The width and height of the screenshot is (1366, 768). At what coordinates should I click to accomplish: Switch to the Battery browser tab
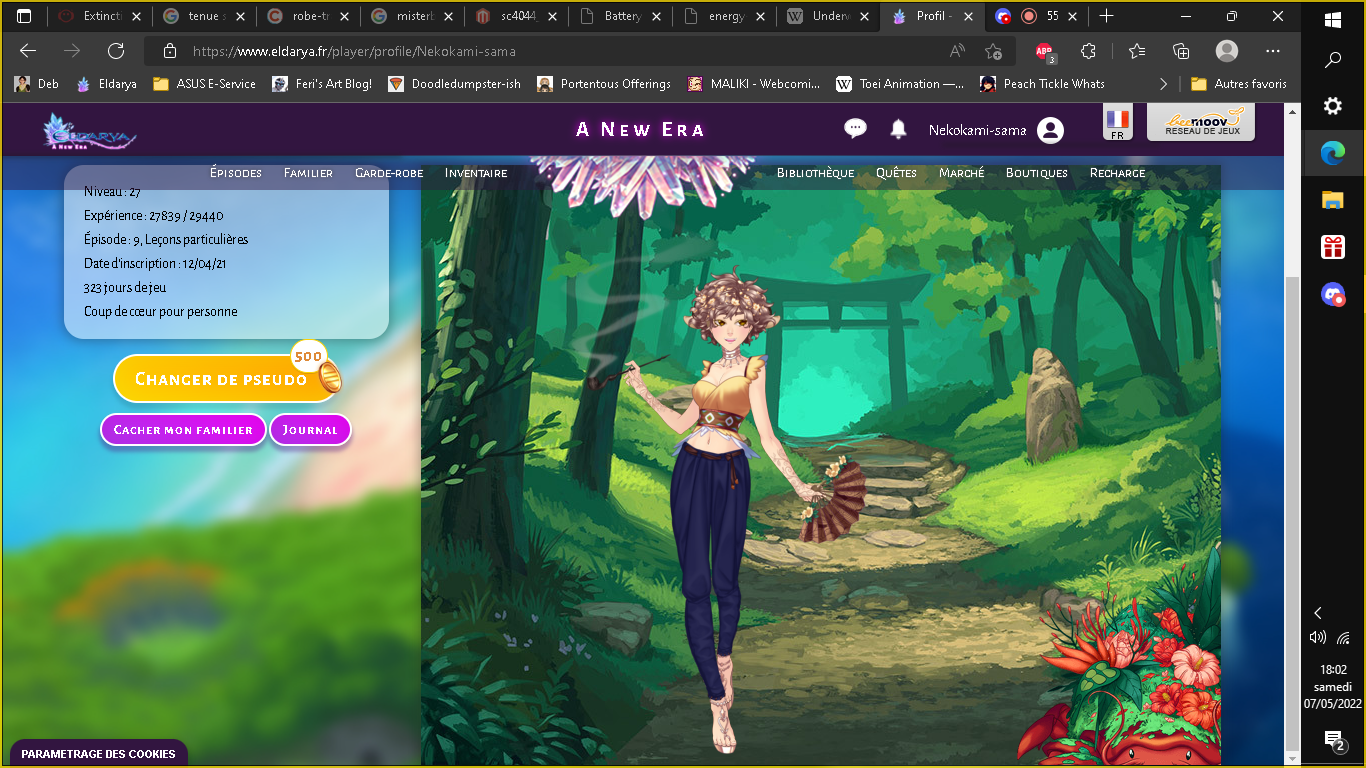pos(620,16)
